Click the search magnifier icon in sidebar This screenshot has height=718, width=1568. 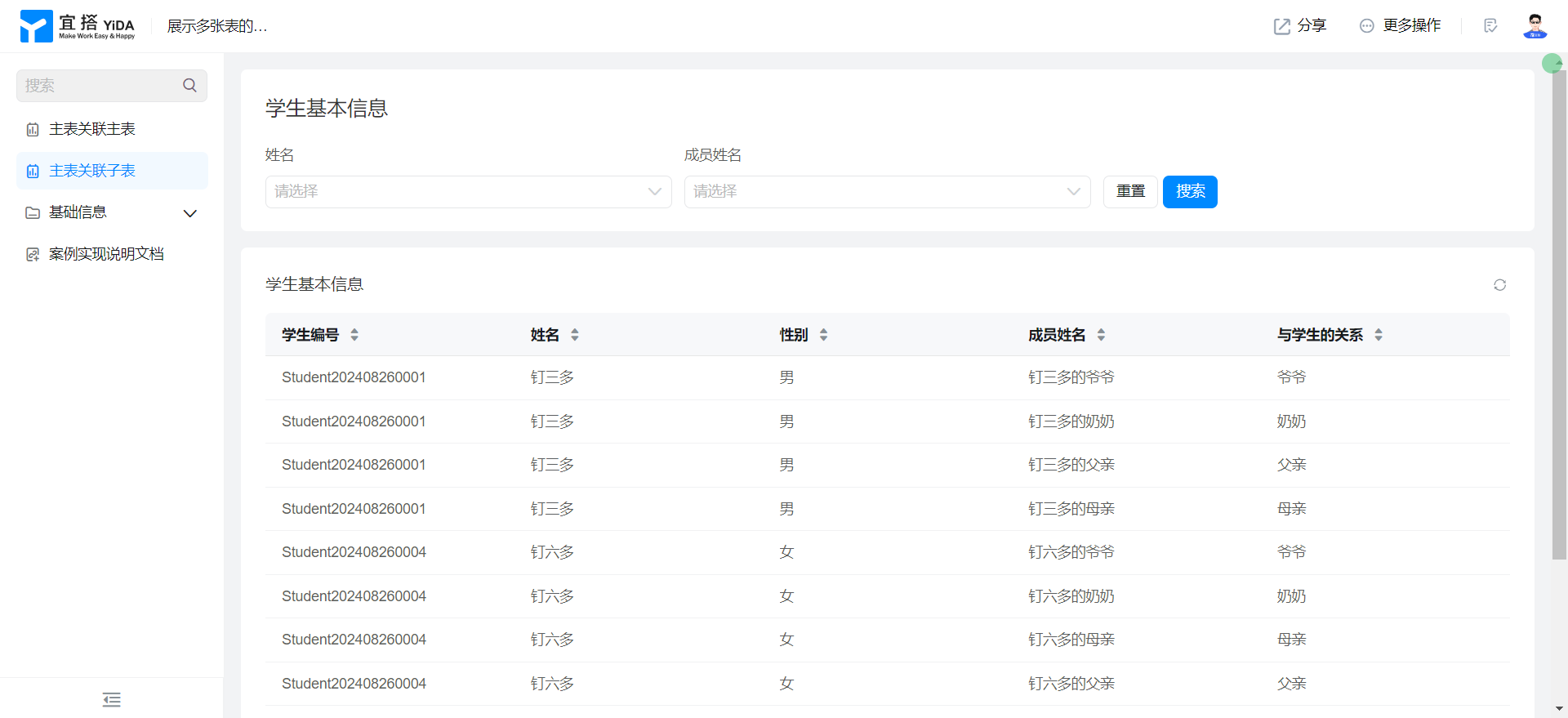click(x=189, y=86)
